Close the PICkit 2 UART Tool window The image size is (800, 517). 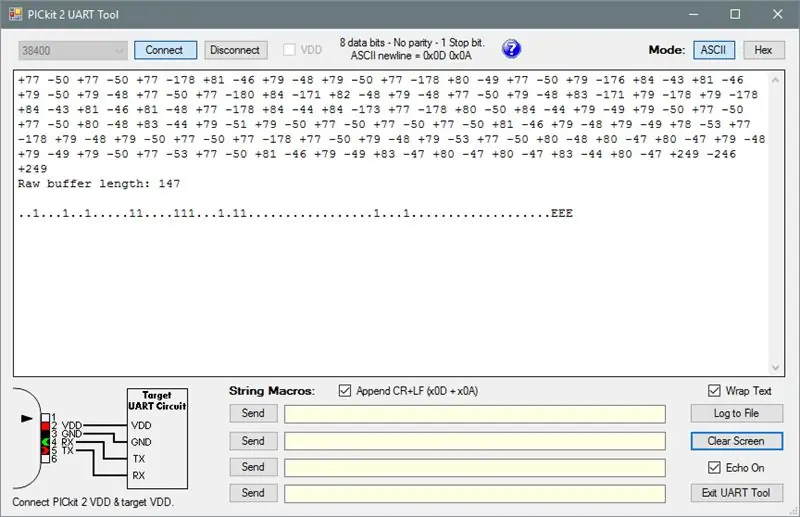778,14
